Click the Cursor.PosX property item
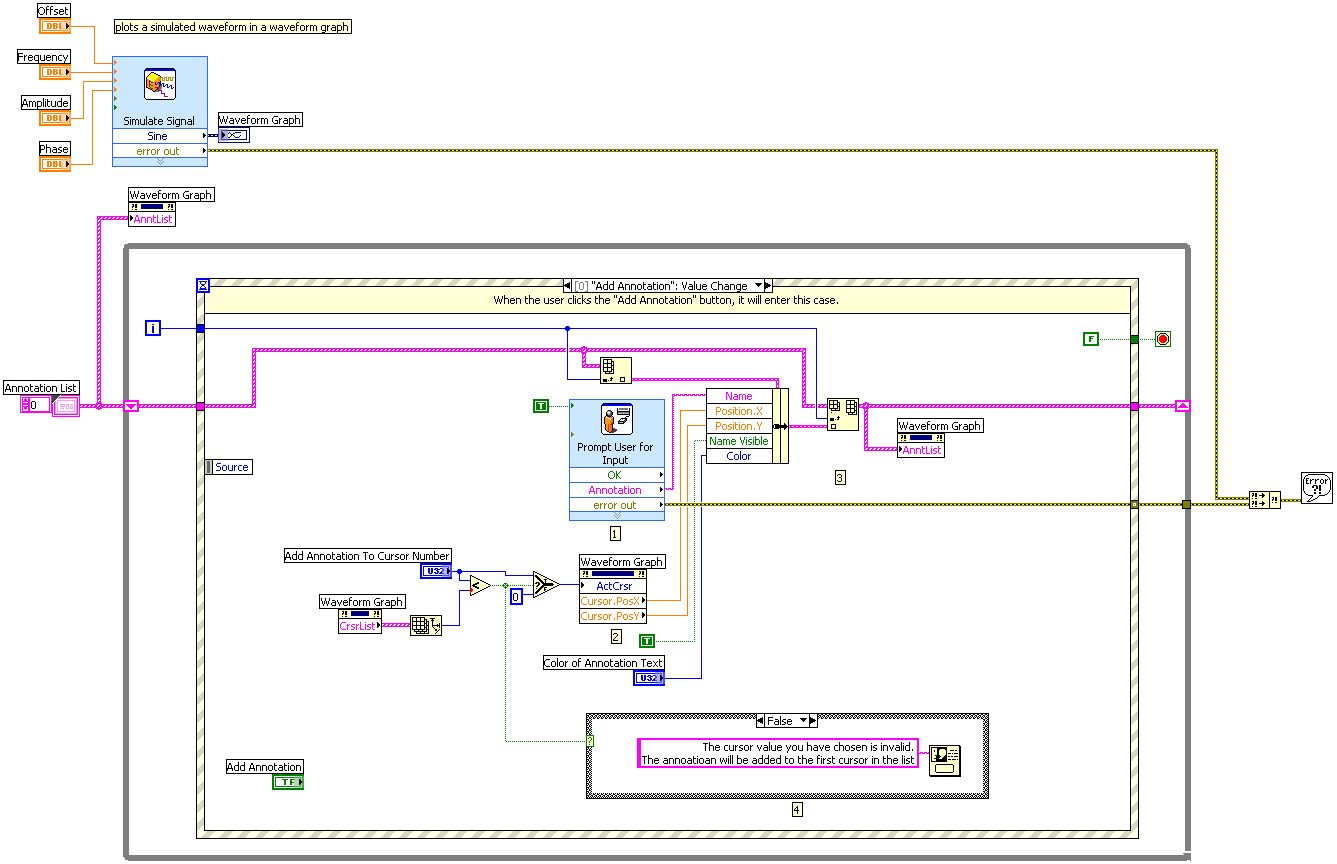Screen dimensions: 1337x864 [x=613, y=601]
